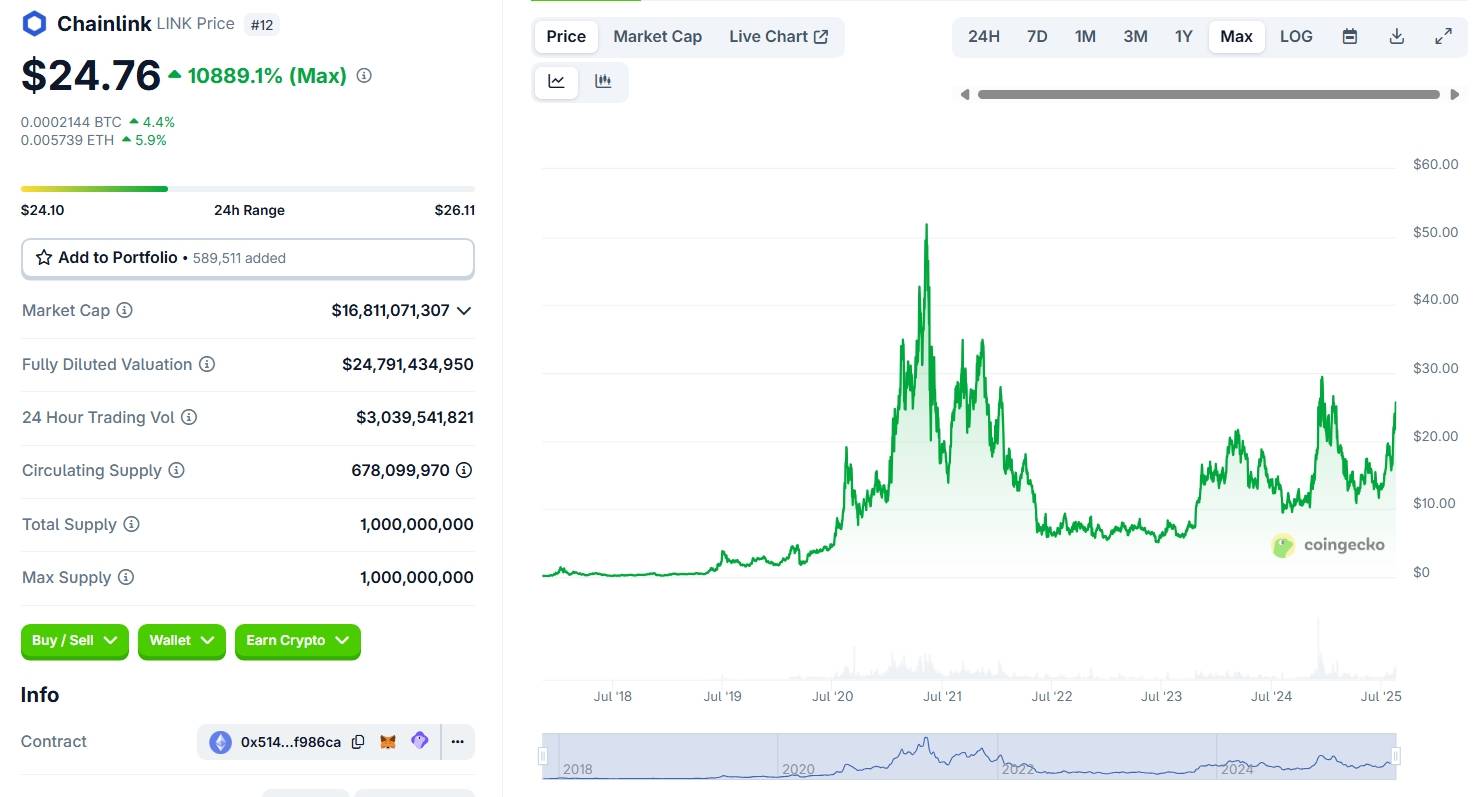Click the Info section heading

tap(40, 695)
